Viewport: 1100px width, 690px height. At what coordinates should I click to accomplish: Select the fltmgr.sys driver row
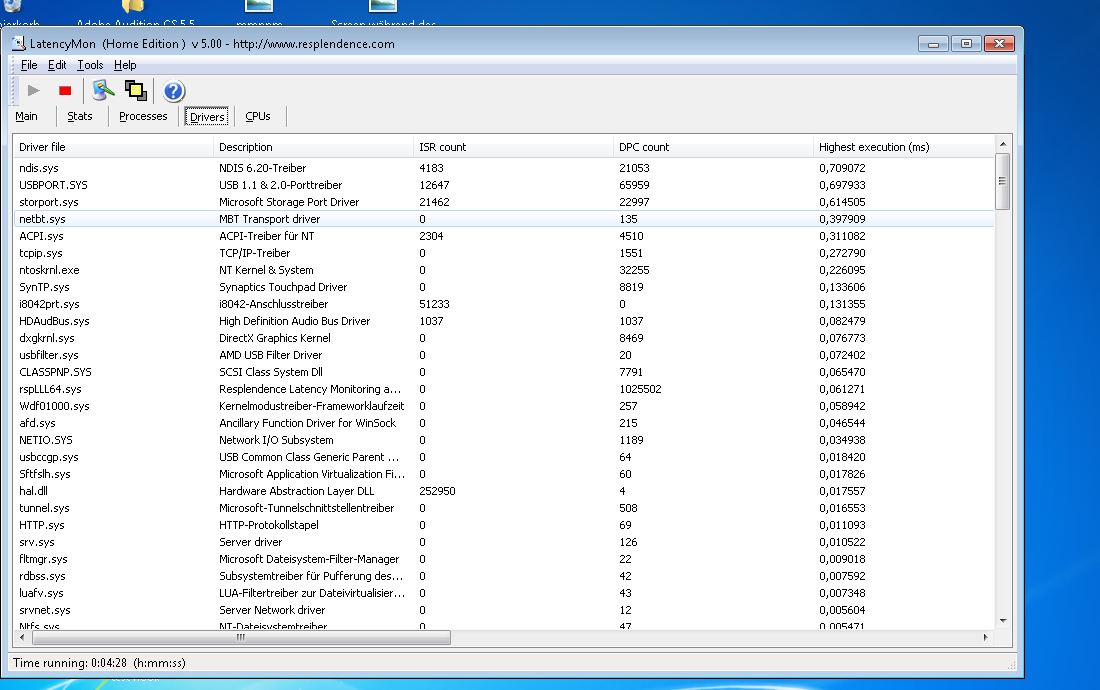pos(504,559)
